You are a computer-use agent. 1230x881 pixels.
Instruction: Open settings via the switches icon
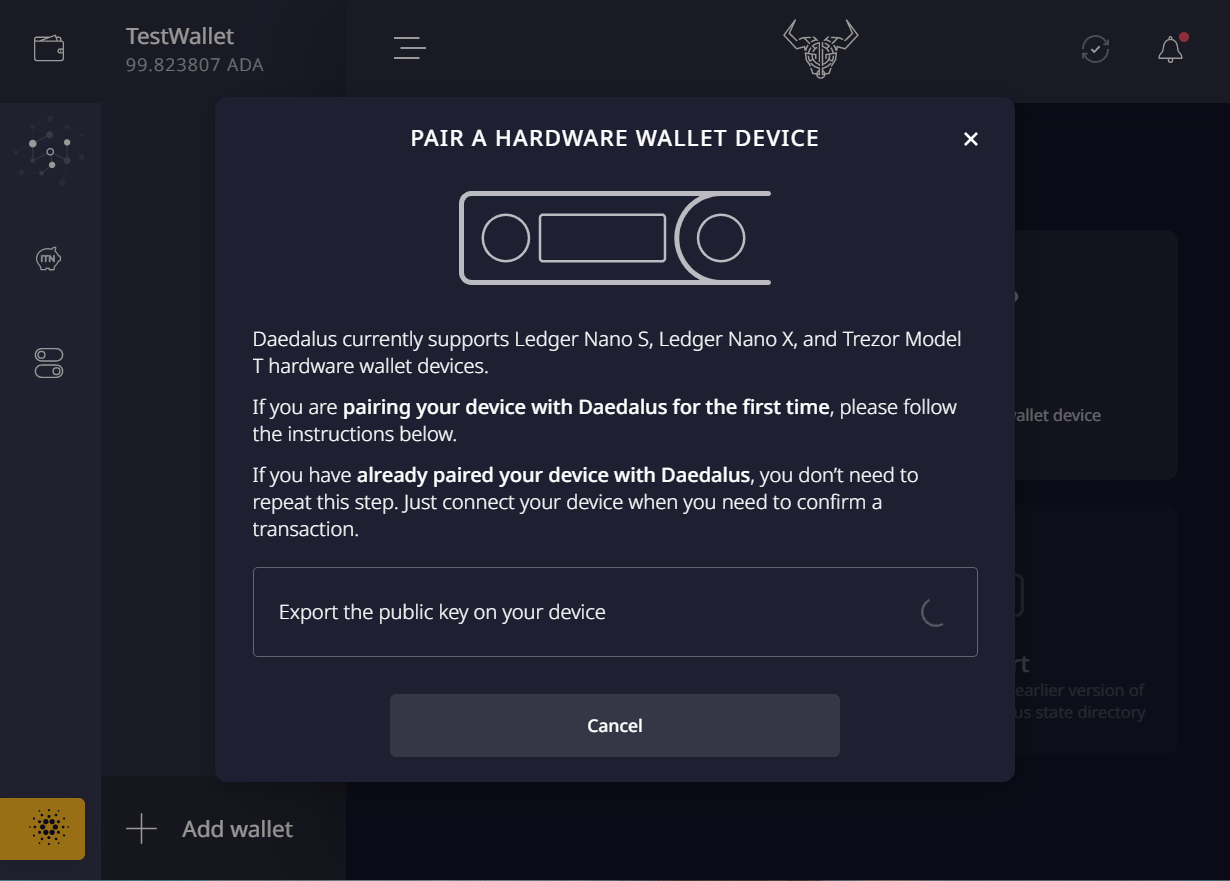[x=50, y=363]
